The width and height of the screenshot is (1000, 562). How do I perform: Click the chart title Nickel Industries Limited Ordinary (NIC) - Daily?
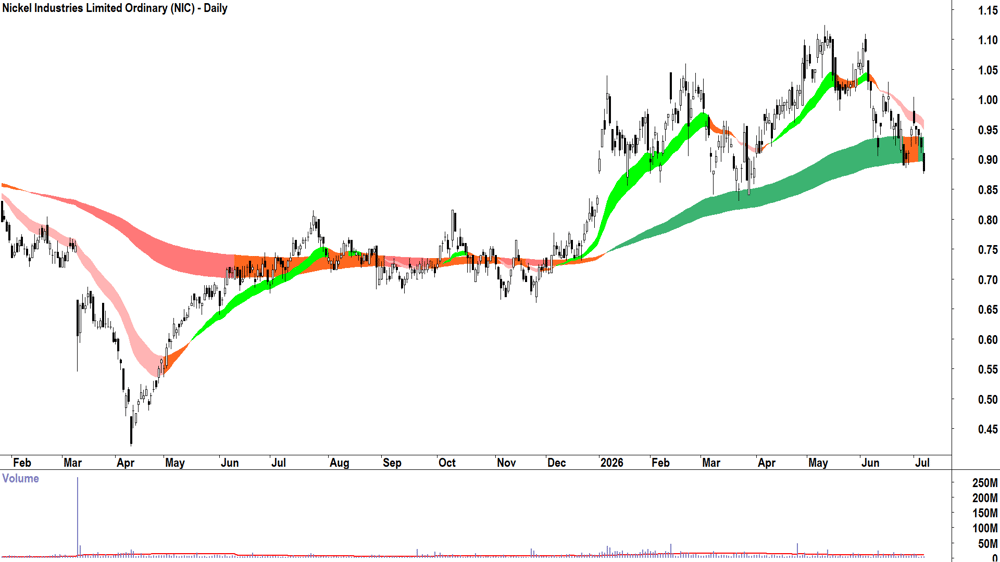click(x=115, y=8)
